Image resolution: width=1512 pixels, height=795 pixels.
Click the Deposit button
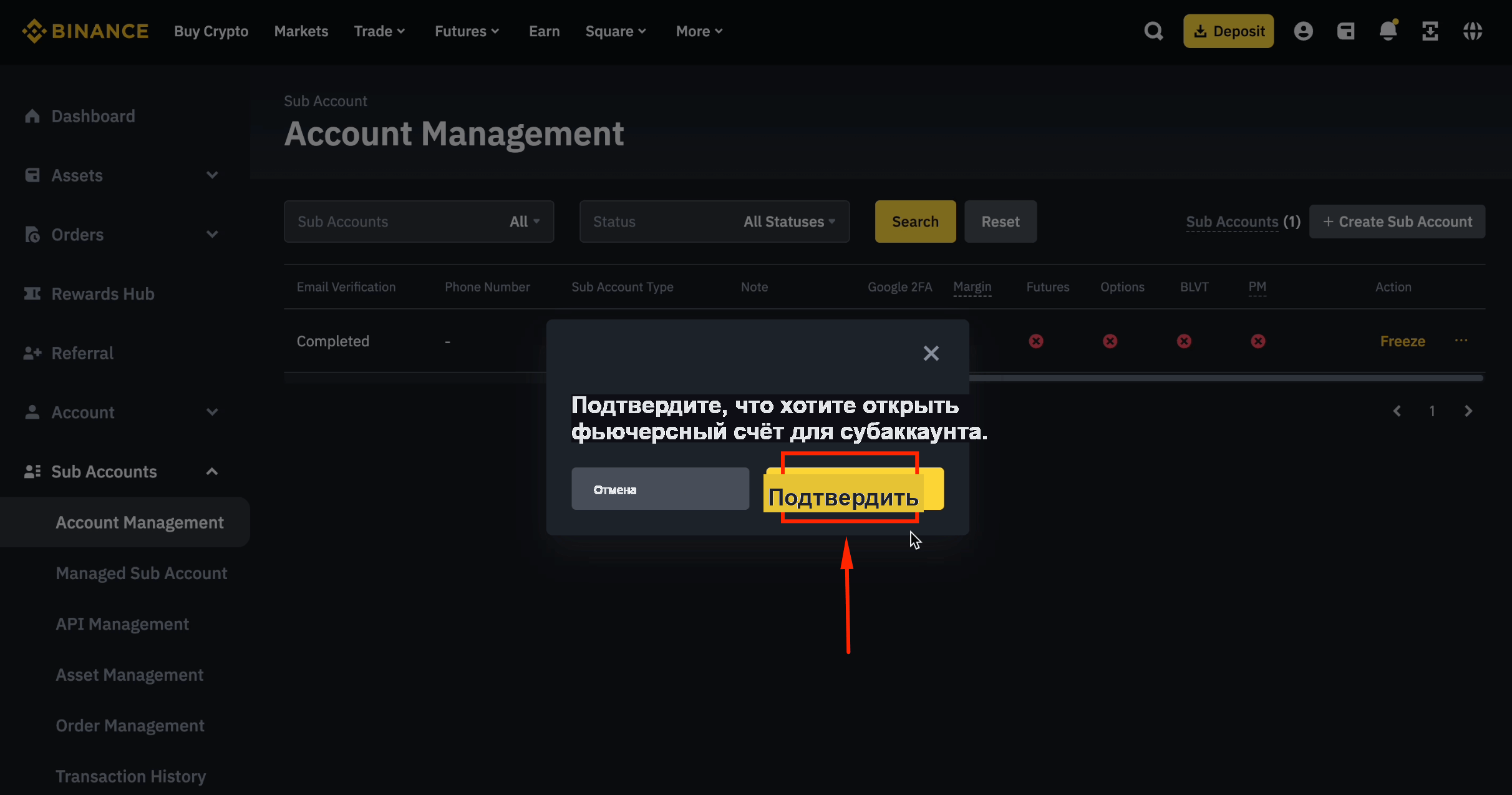coord(1228,31)
